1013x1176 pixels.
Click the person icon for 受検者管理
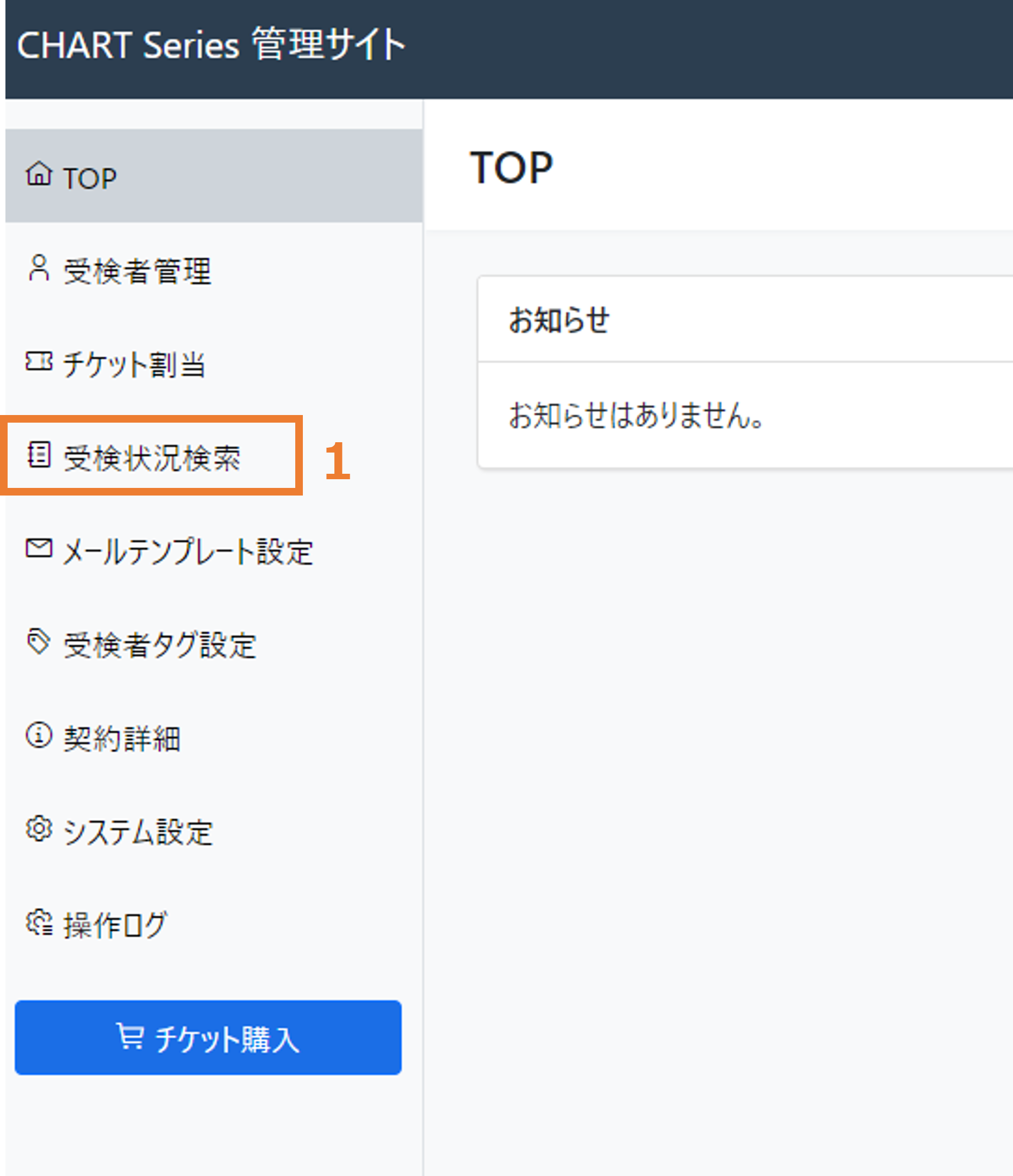[x=39, y=268]
